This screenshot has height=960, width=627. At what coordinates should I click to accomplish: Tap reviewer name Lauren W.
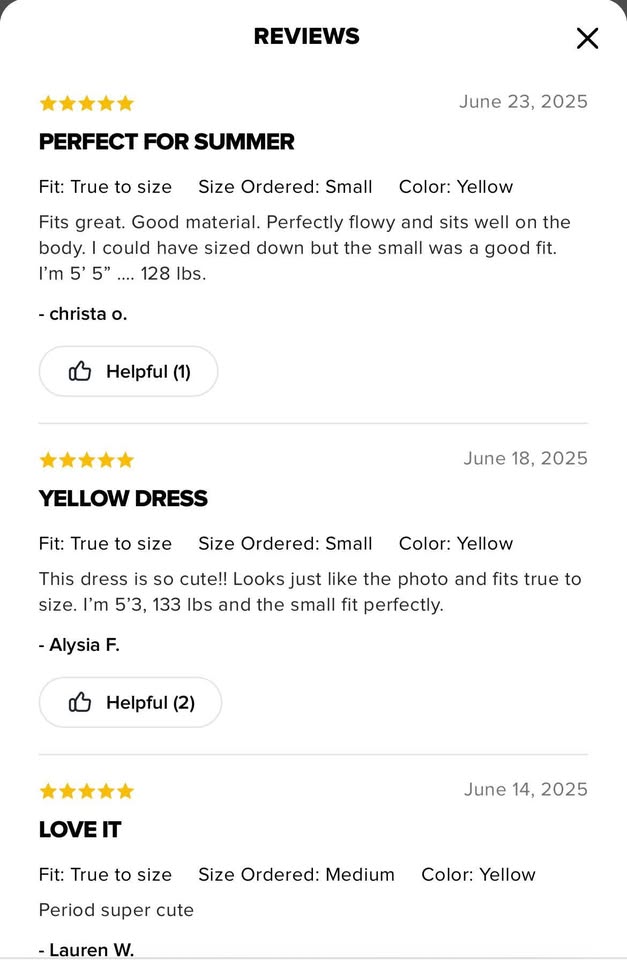point(86,949)
